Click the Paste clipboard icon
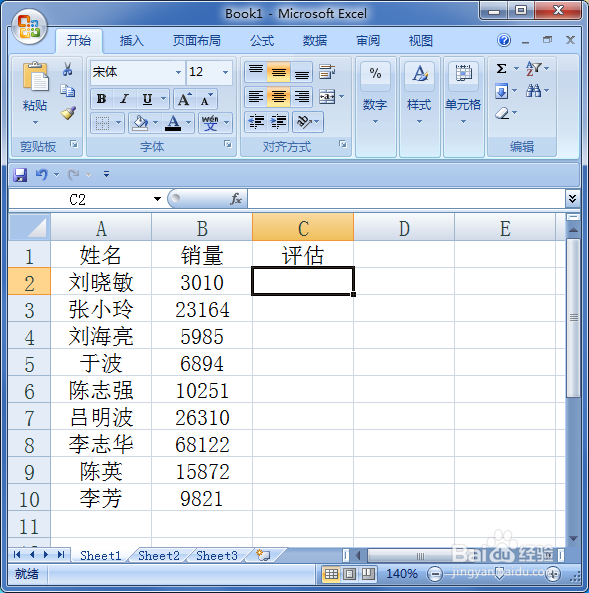Viewport: 589px width, 593px height. click(35, 77)
